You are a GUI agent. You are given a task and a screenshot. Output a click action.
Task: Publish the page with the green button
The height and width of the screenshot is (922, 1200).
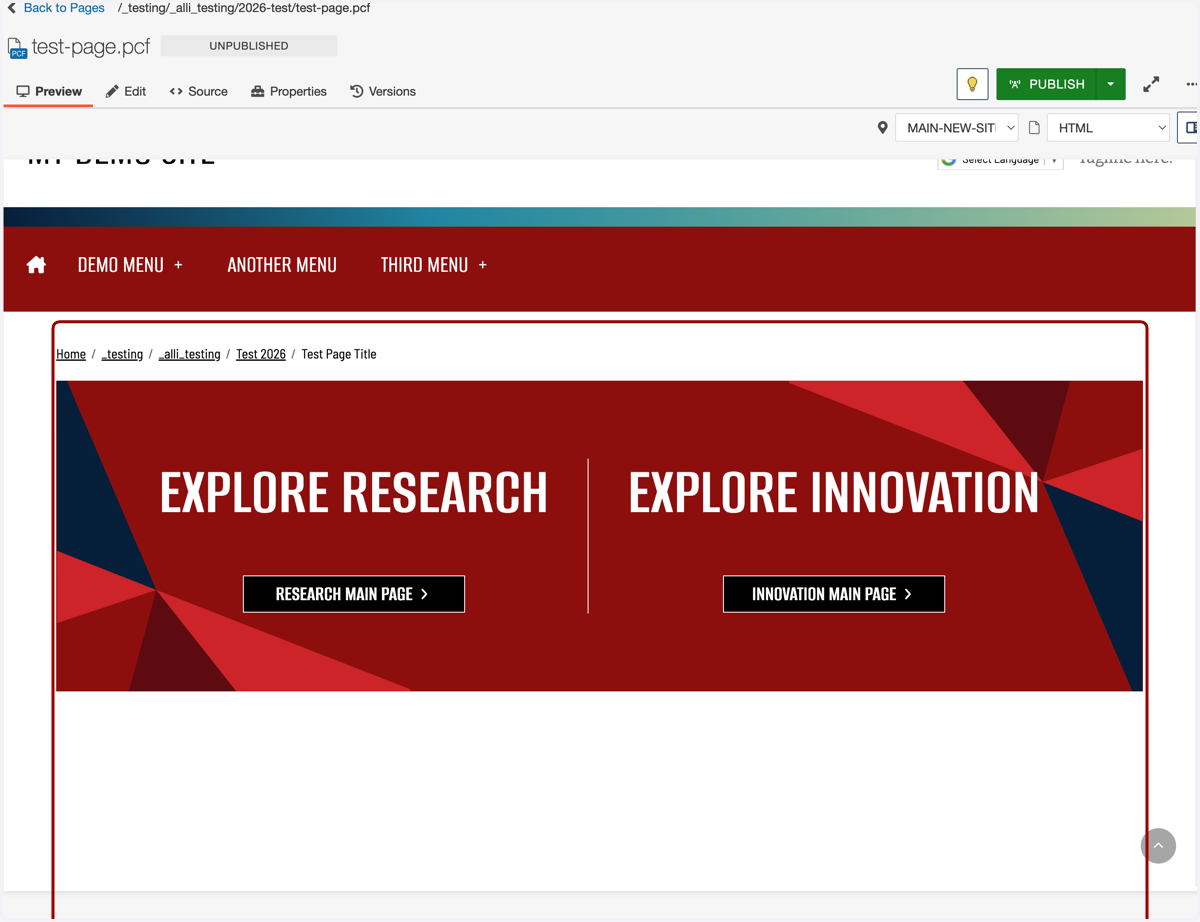pyautogui.click(x=1047, y=84)
